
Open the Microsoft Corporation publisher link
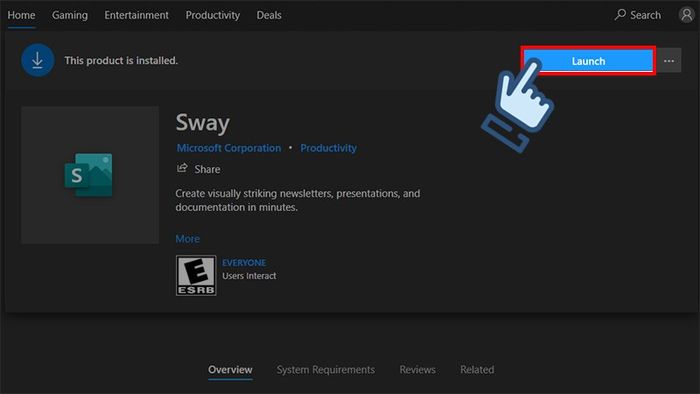(x=229, y=148)
